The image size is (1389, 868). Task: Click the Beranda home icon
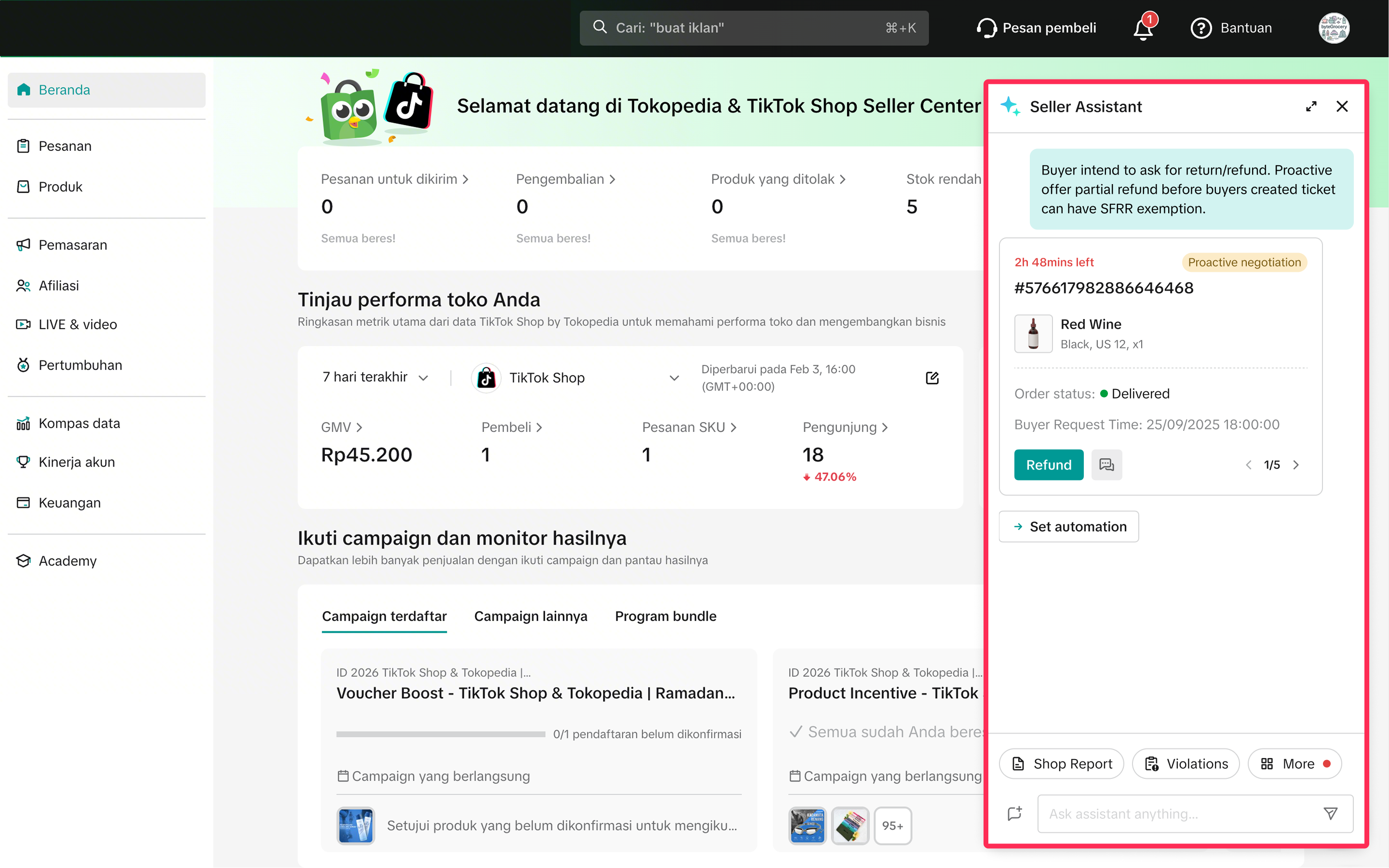coord(24,90)
